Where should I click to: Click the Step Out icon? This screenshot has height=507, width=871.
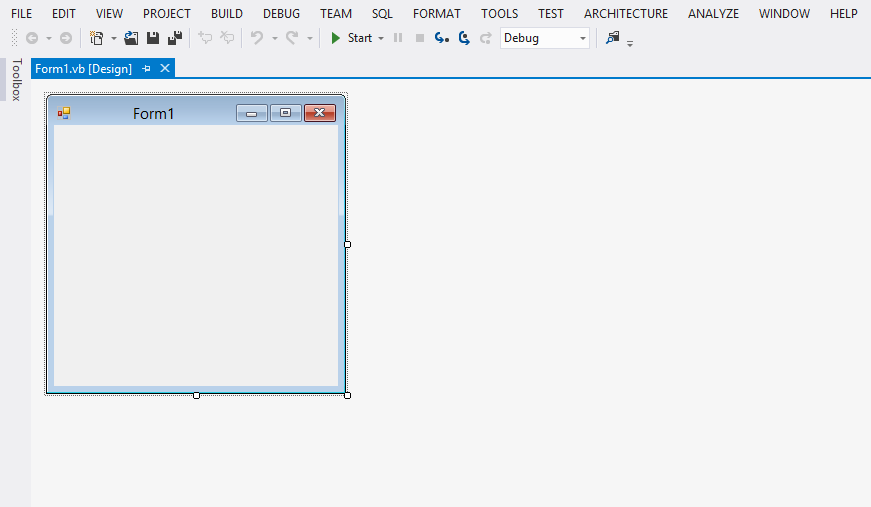click(x=485, y=38)
